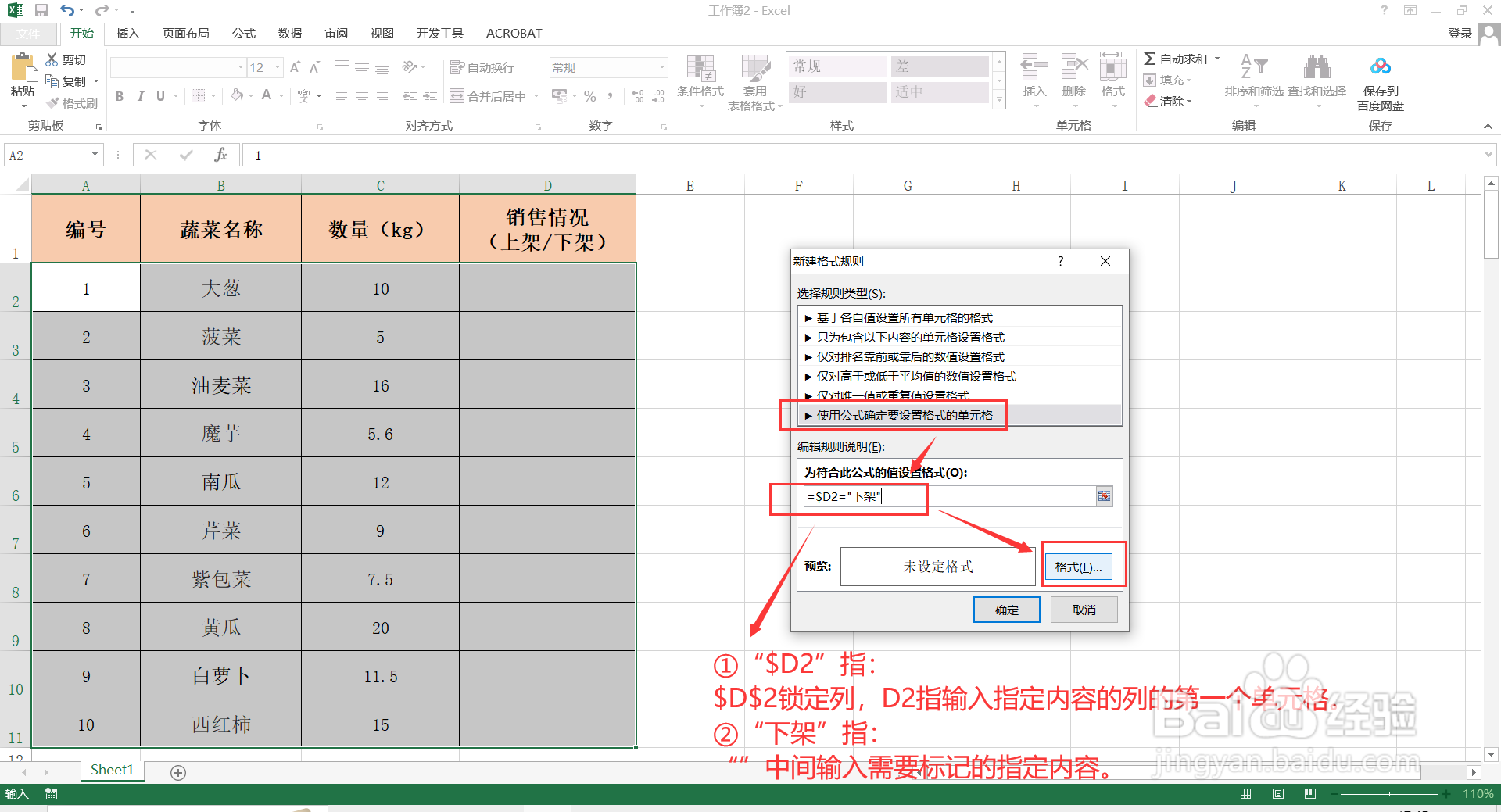Click the 格式(F)... button in the dialog
This screenshot has height=812, width=1501.
pyautogui.click(x=1080, y=566)
